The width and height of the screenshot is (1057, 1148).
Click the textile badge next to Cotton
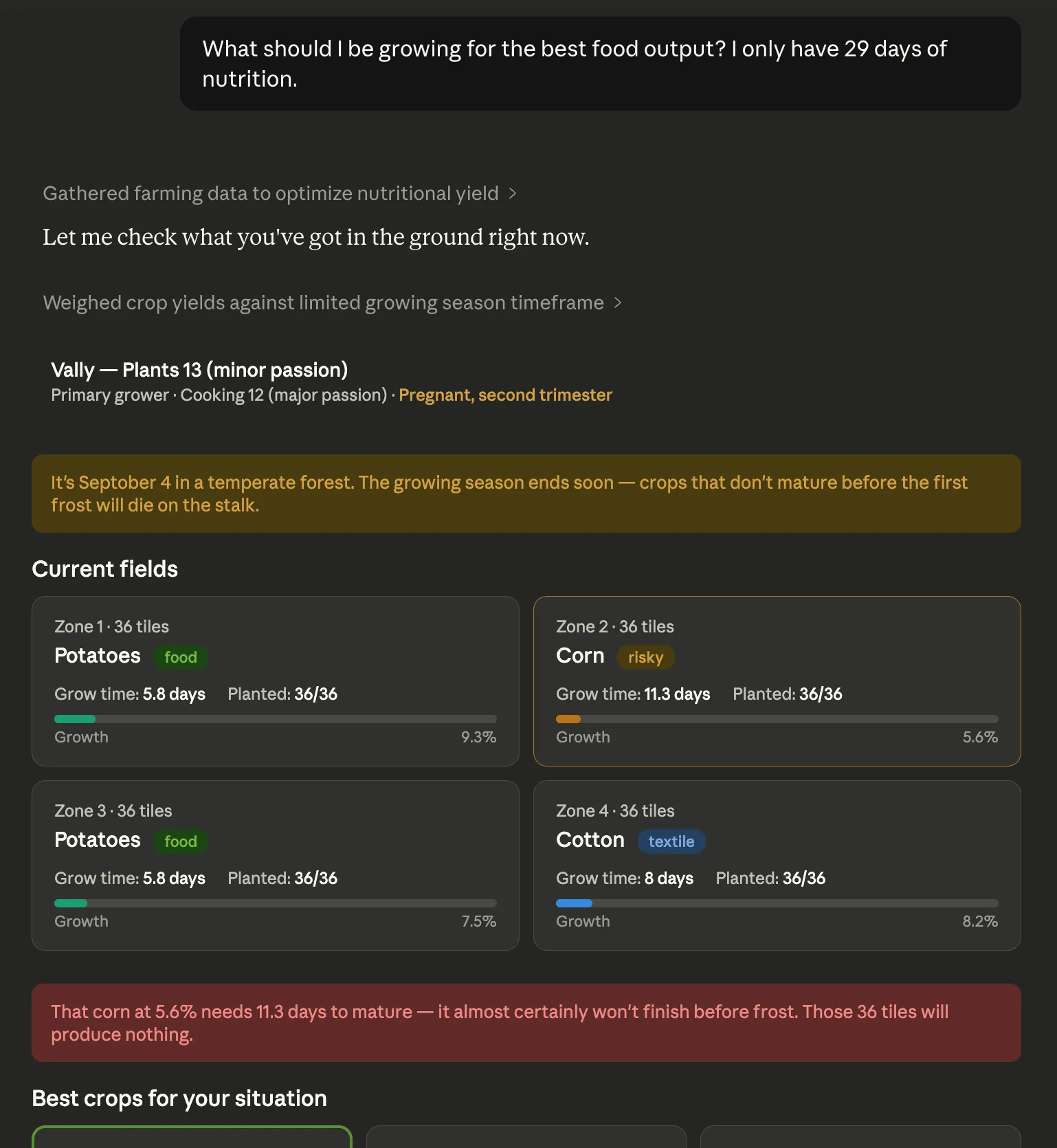671,841
